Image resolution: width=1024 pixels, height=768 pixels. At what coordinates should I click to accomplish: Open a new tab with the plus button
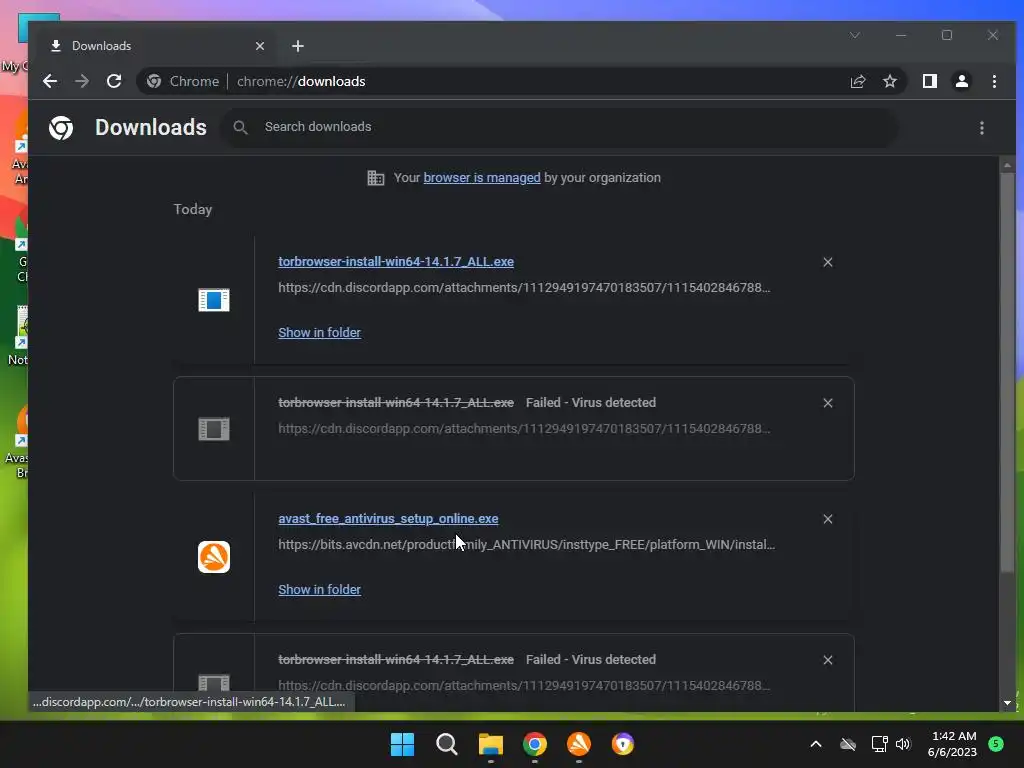298,46
